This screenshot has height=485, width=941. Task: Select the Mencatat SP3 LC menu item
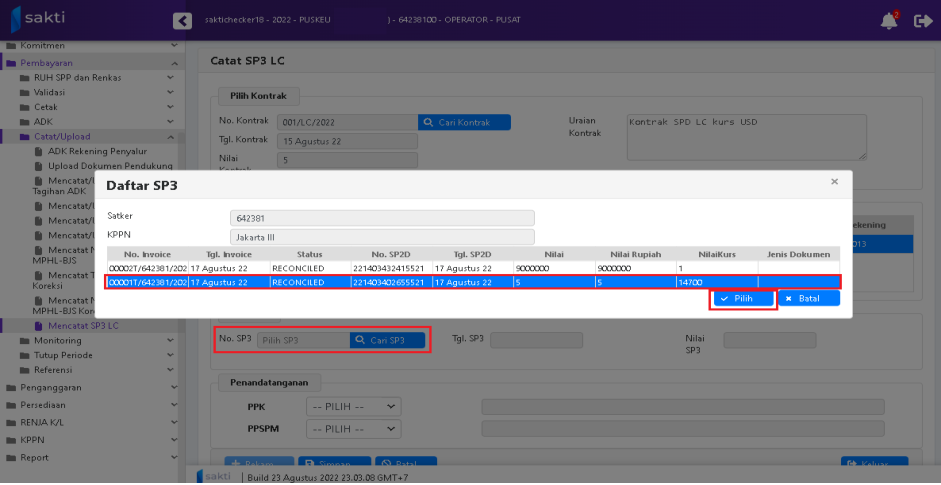pos(83,325)
